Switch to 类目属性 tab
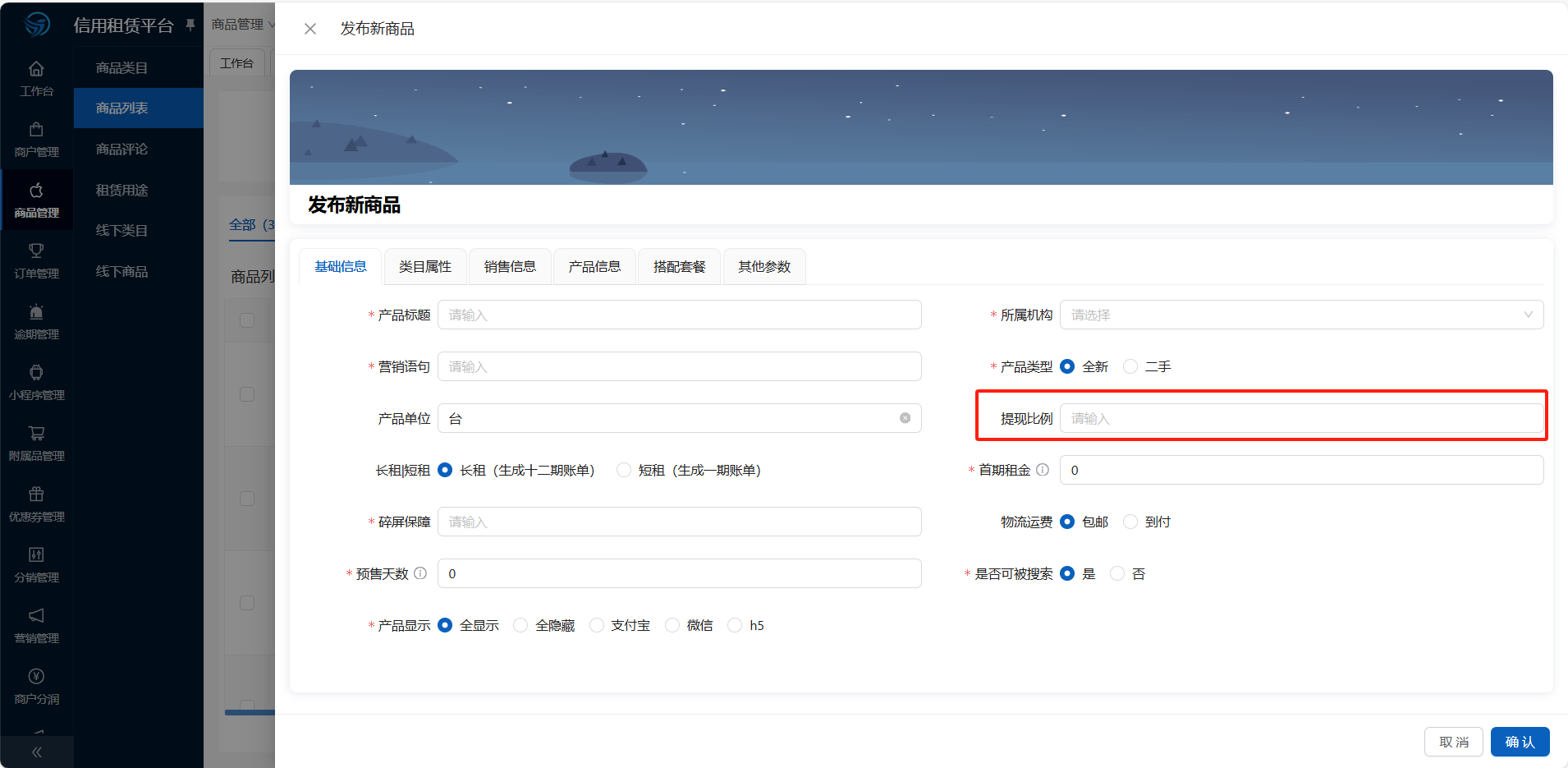 (425, 266)
